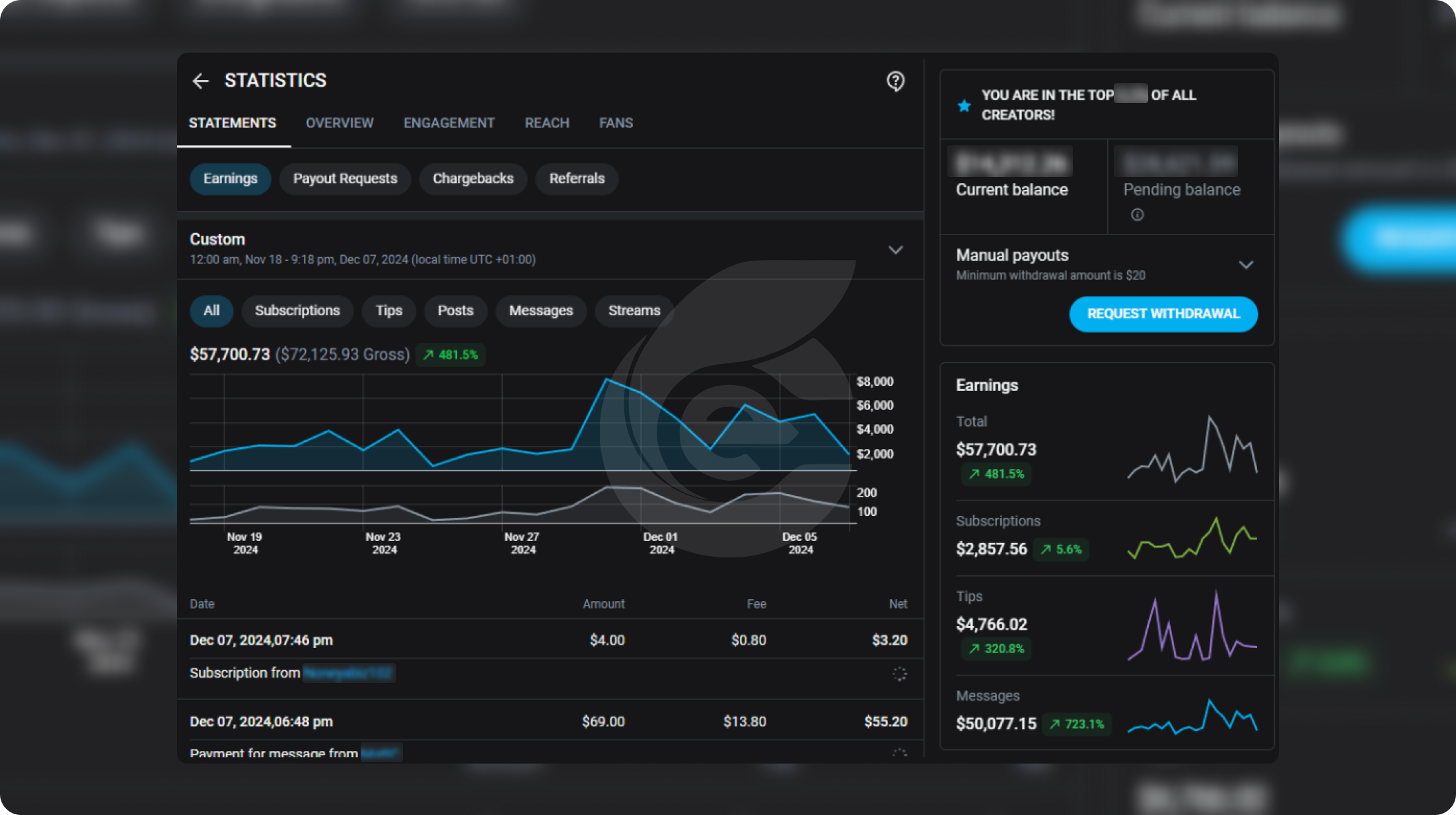Click the green 481.5% growth badge
This screenshot has height=815, width=1456.
click(x=450, y=355)
